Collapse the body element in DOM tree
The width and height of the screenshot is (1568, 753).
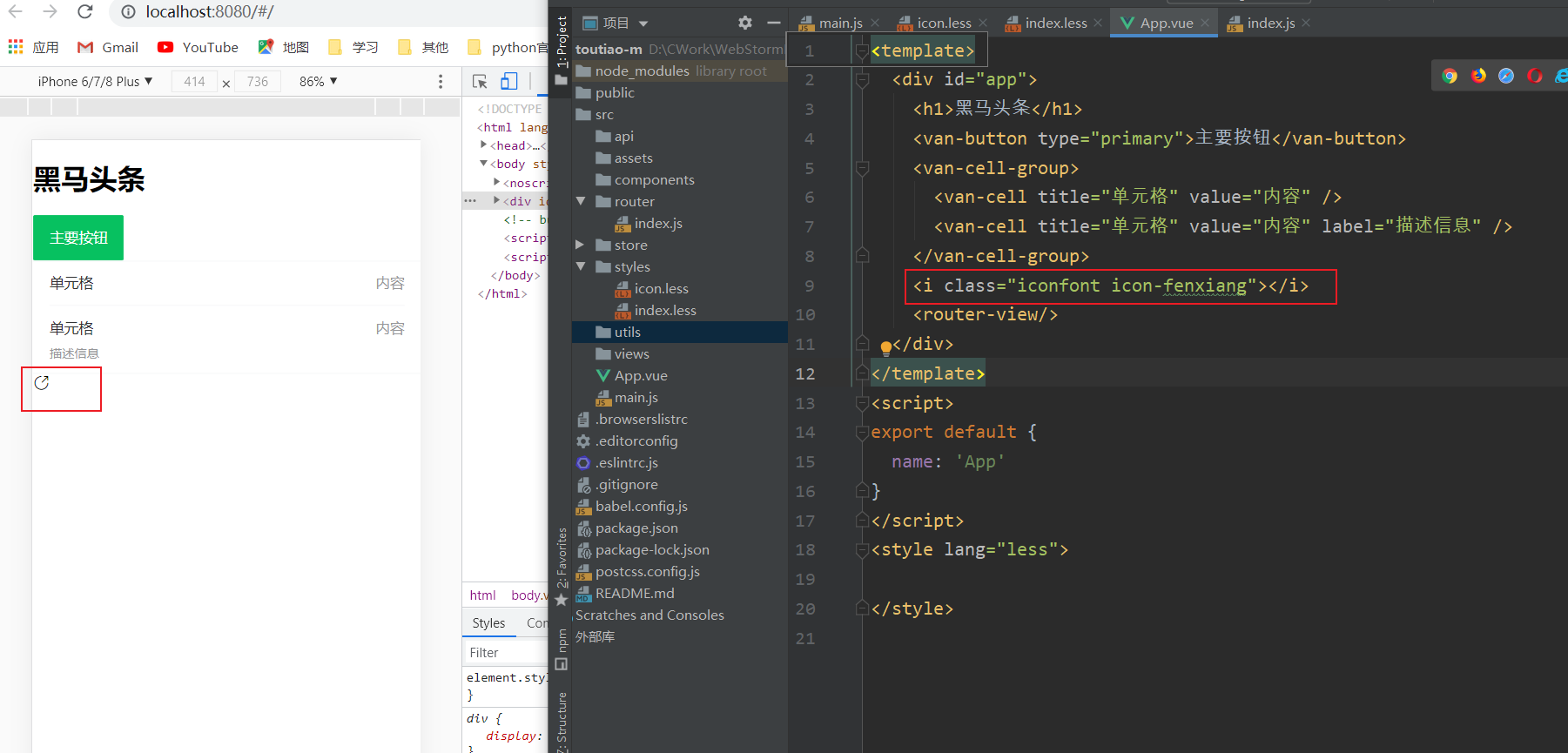tap(483, 164)
